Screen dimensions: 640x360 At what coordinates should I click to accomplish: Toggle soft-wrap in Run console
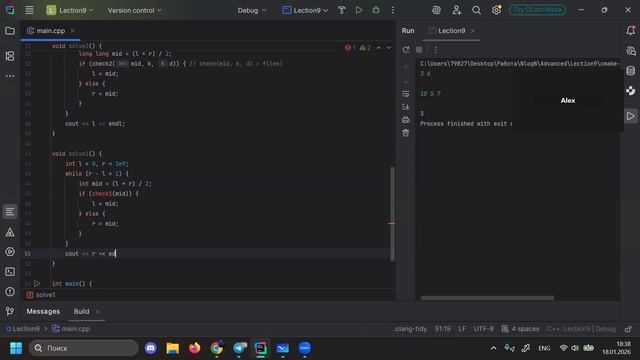[405, 94]
